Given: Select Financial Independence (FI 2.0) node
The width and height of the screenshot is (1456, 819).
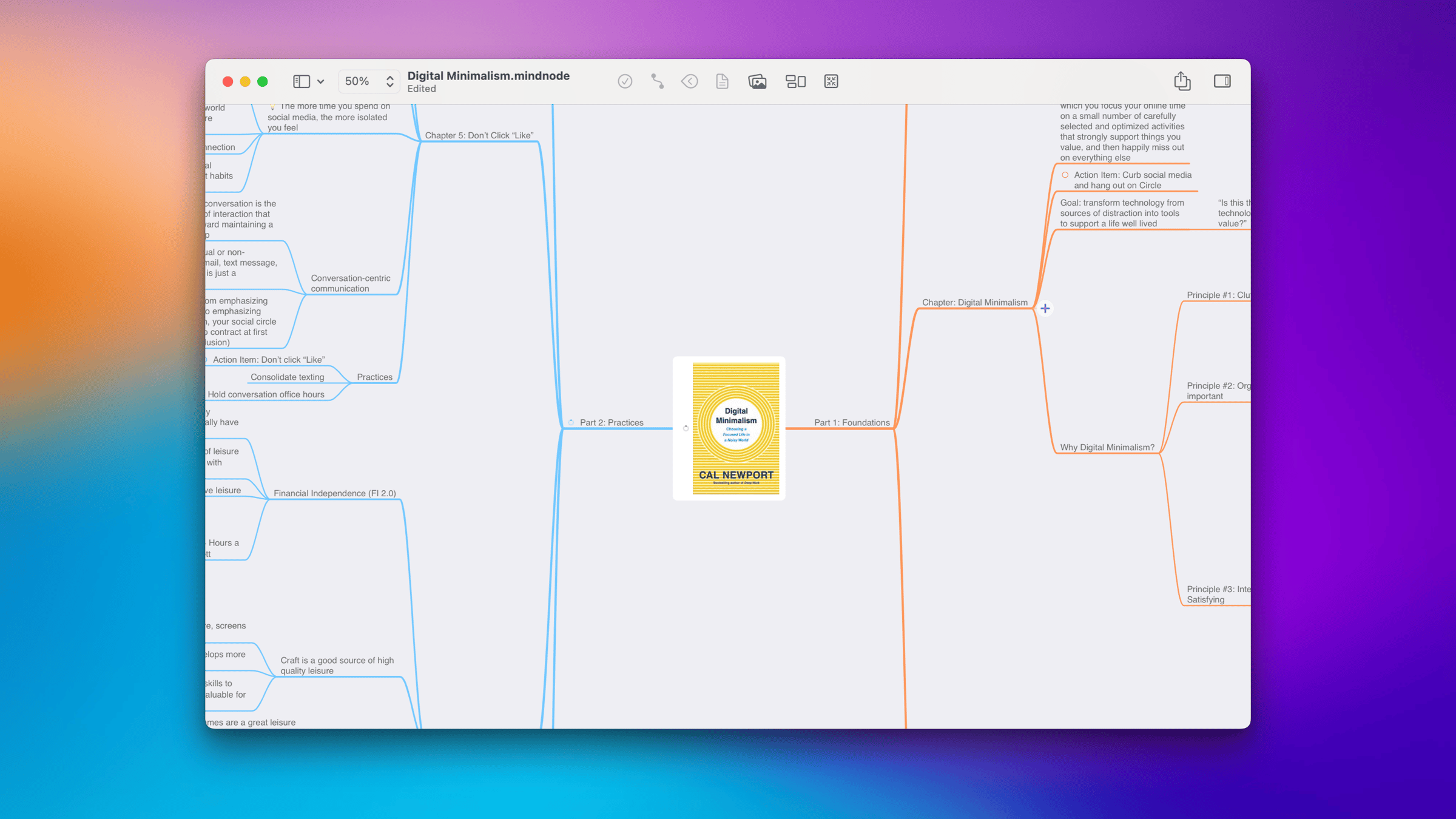Looking at the screenshot, I should click(335, 493).
